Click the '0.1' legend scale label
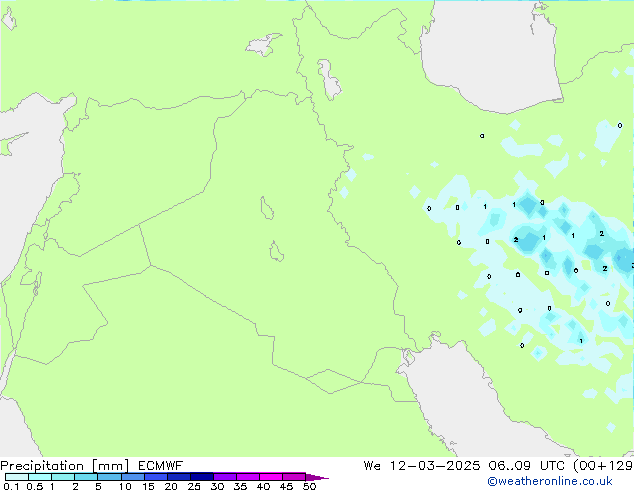Screen dimensions: 634x490 point(11,486)
